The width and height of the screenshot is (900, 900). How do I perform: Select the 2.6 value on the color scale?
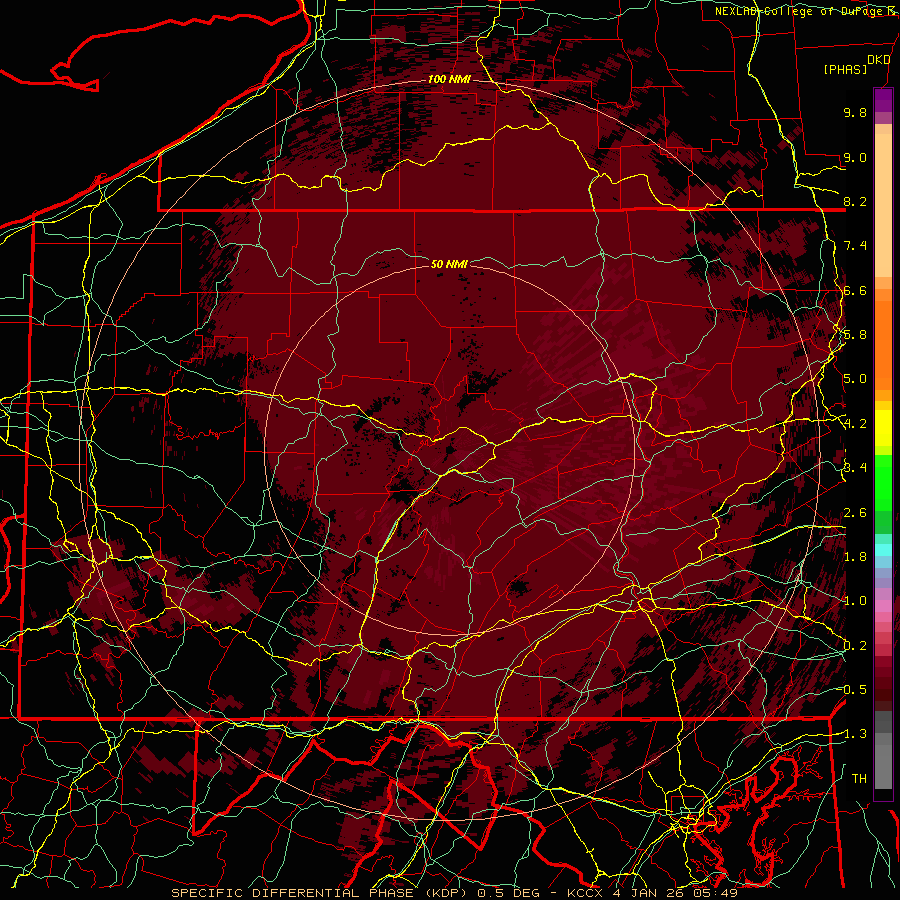click(x=855, y=513)
